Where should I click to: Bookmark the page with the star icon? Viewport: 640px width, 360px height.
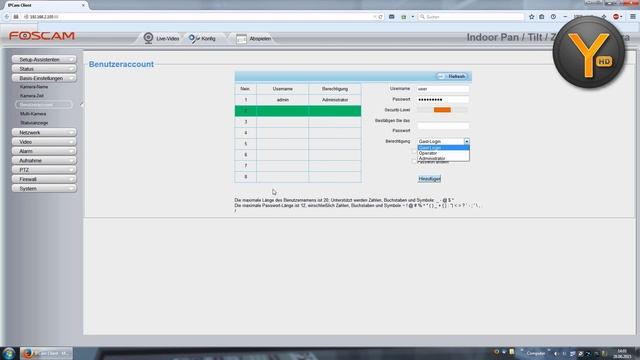tap(531, 17)
